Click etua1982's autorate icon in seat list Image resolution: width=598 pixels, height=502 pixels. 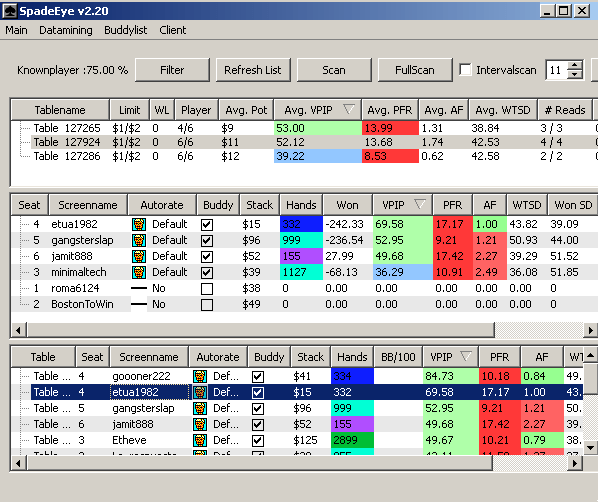[x=139, y=224]
